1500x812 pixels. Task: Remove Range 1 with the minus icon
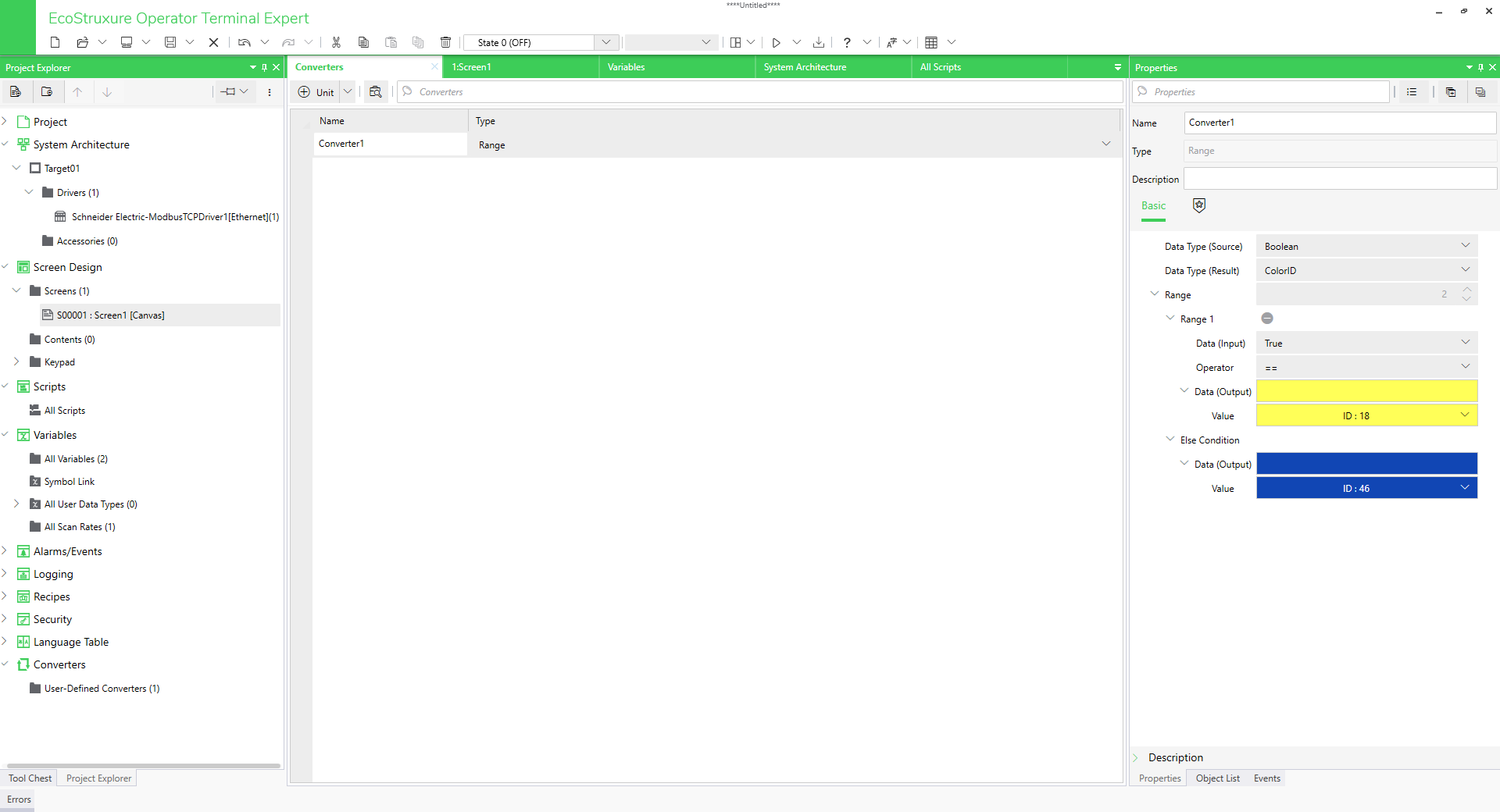pos(1267,319)
